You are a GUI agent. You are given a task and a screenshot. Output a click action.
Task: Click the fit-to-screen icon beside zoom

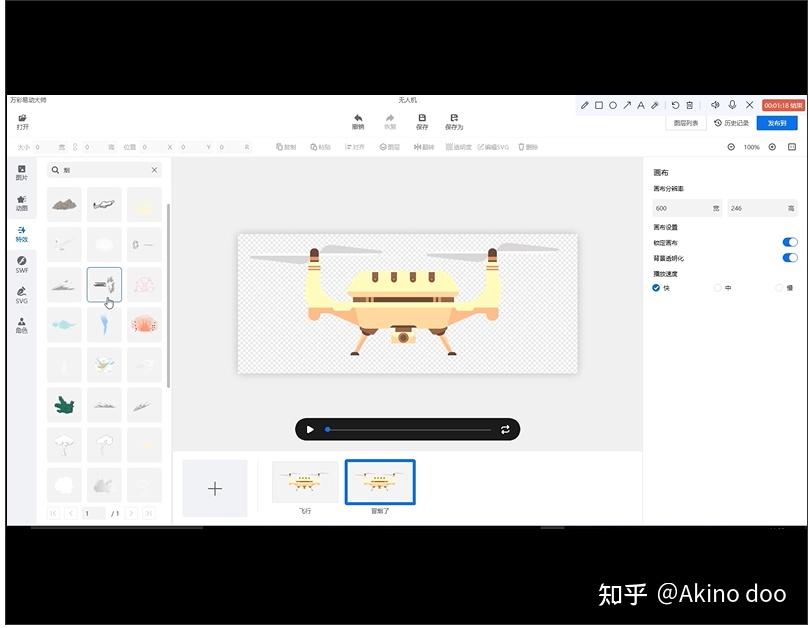(x=792, y=147)
